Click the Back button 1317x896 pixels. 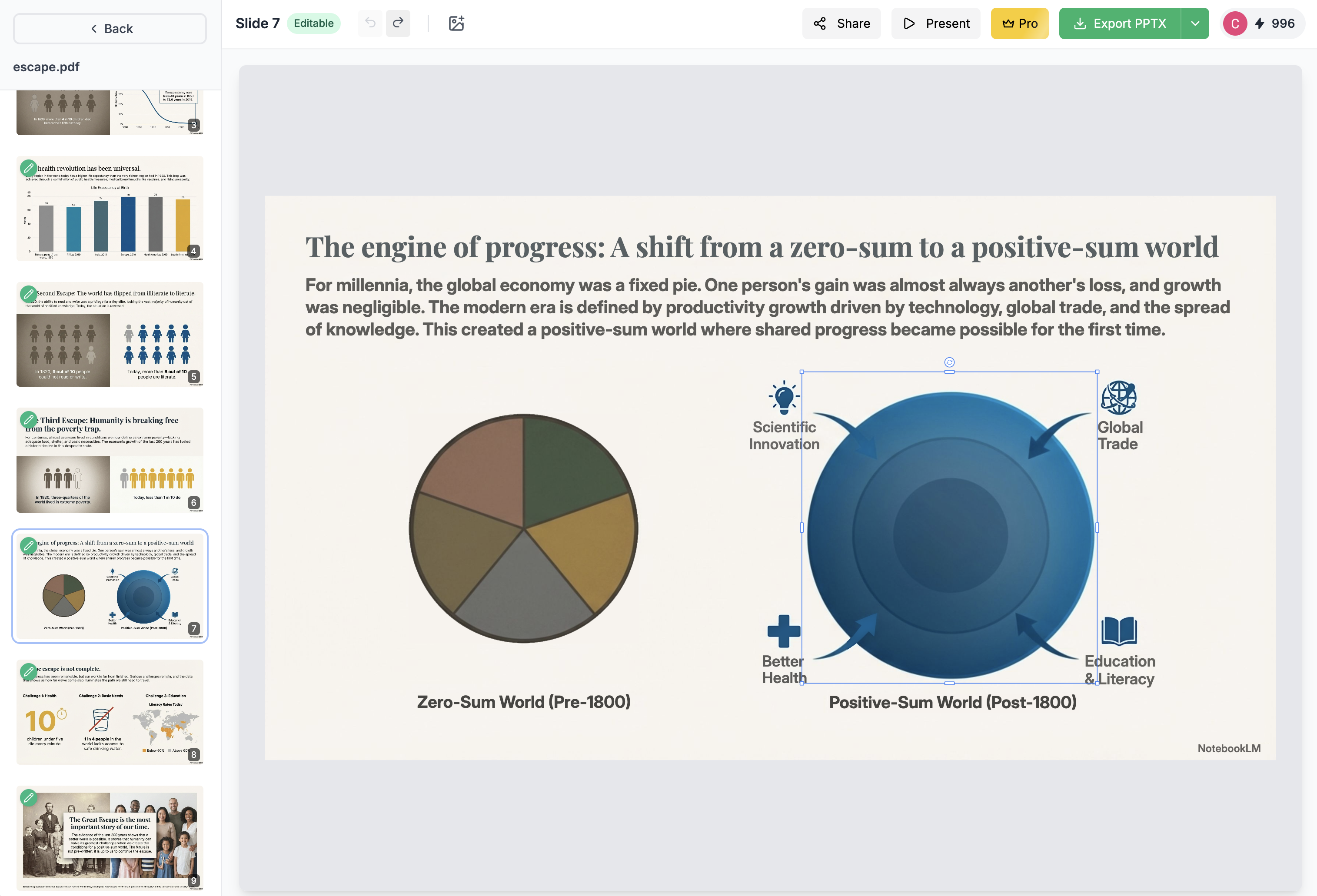110,28
